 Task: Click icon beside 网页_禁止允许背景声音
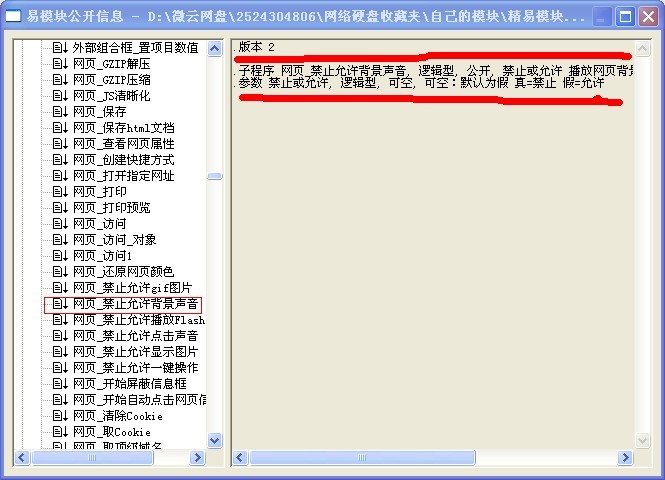coord(60,304)
